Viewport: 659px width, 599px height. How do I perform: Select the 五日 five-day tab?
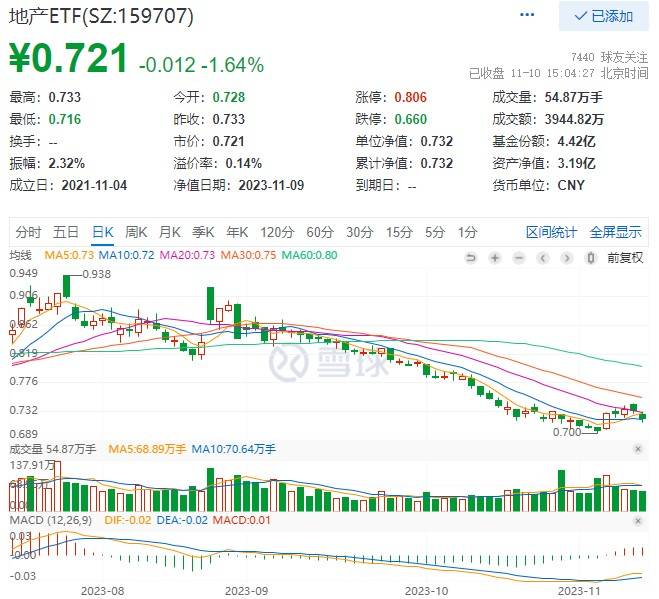pyautogui.click(x=66, y=233)
